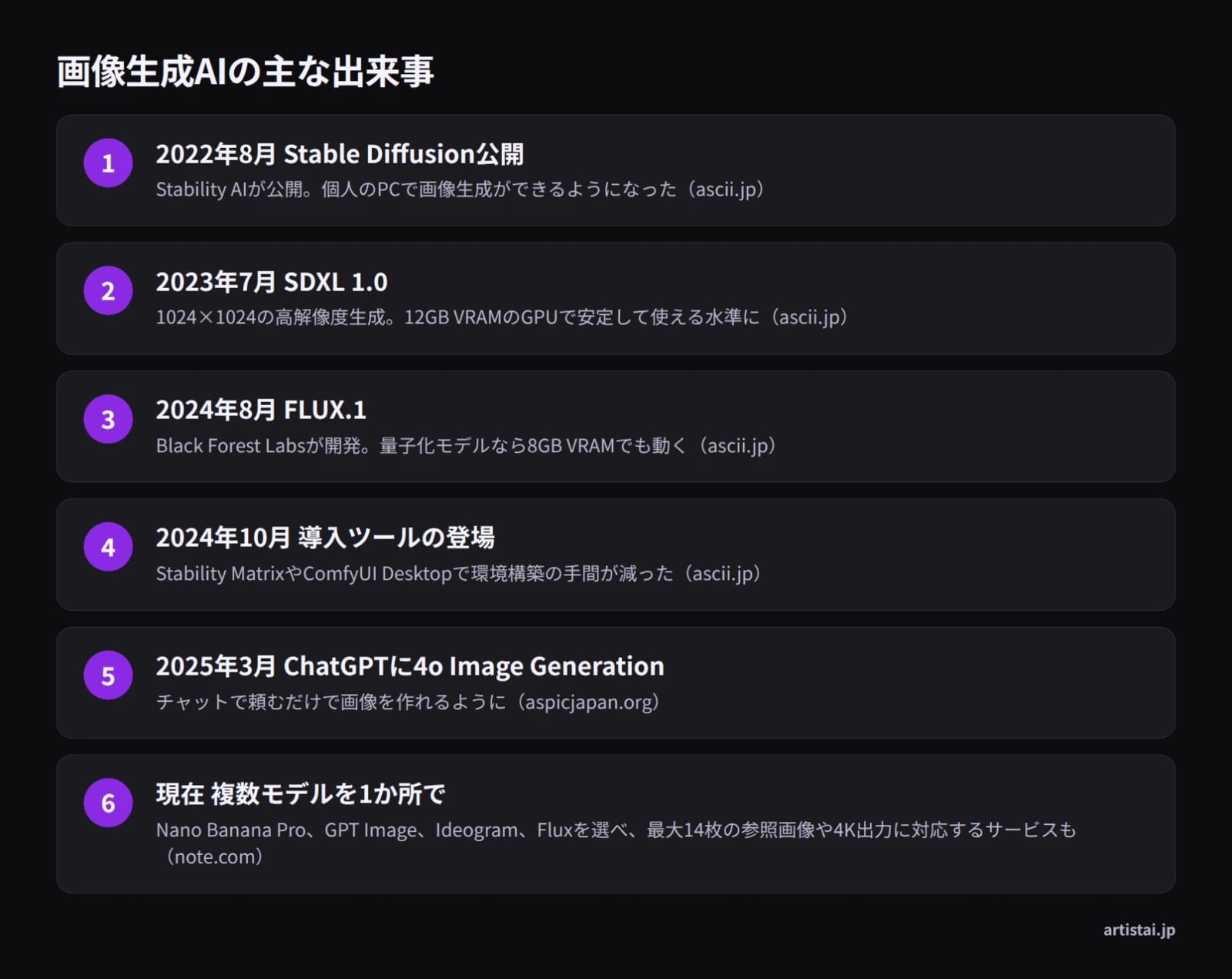Click the purple number 5 badge
Screen dimensions: 1232x979
click(x=108, y=675)
